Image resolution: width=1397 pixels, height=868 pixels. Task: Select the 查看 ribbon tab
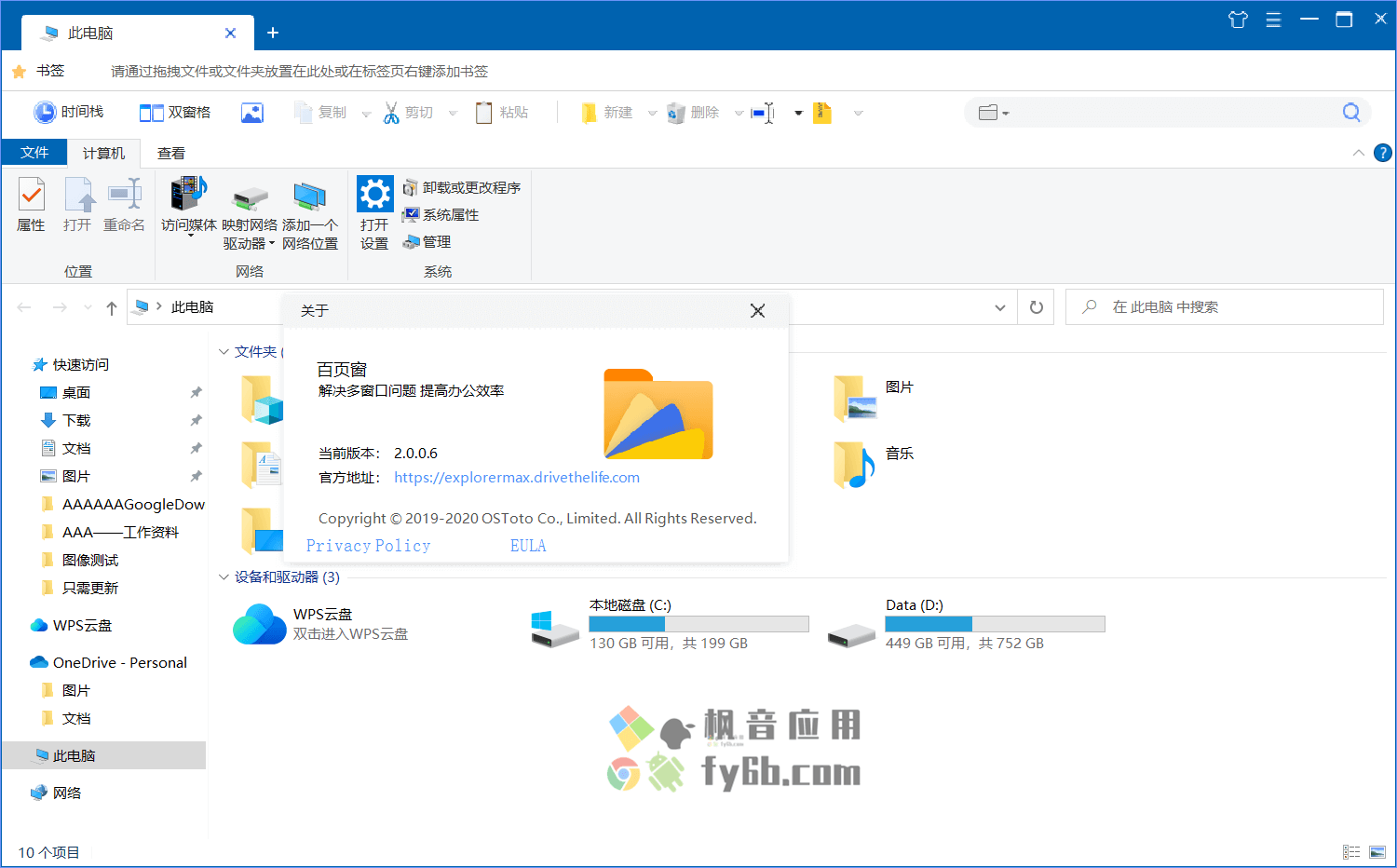click(171, 153)
